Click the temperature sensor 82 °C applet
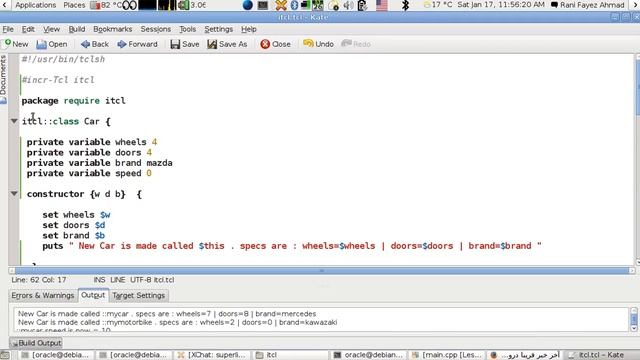 (106, 5)
